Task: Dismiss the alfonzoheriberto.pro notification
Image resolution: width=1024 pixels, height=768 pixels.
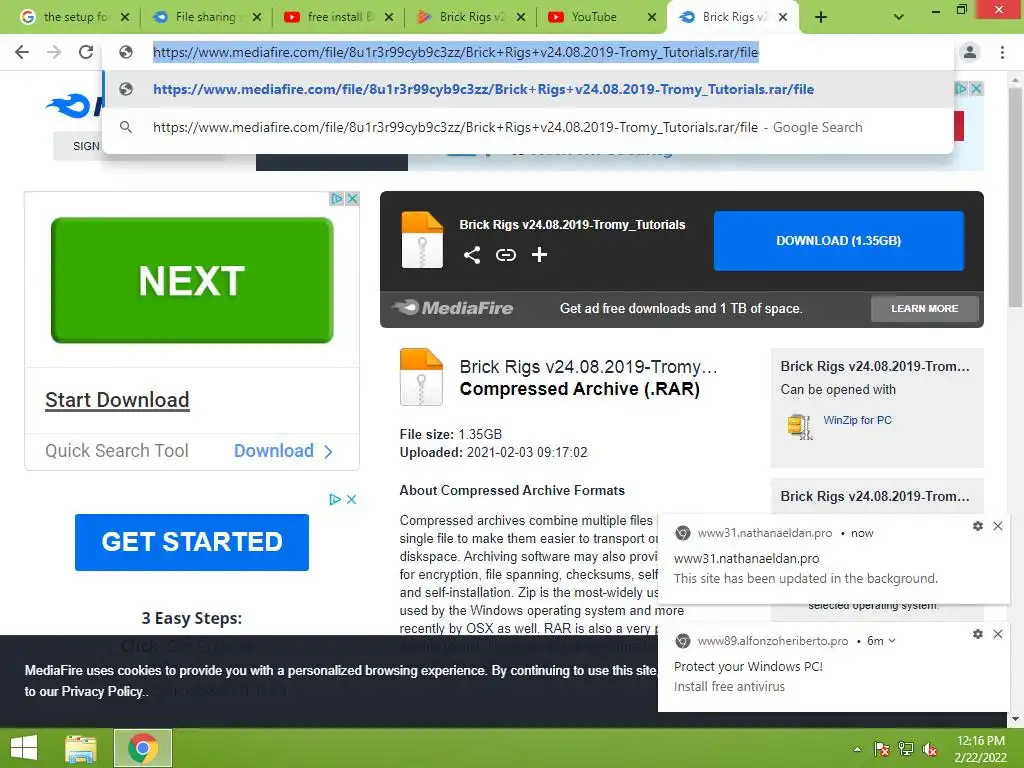Action: tap(998, 633)
